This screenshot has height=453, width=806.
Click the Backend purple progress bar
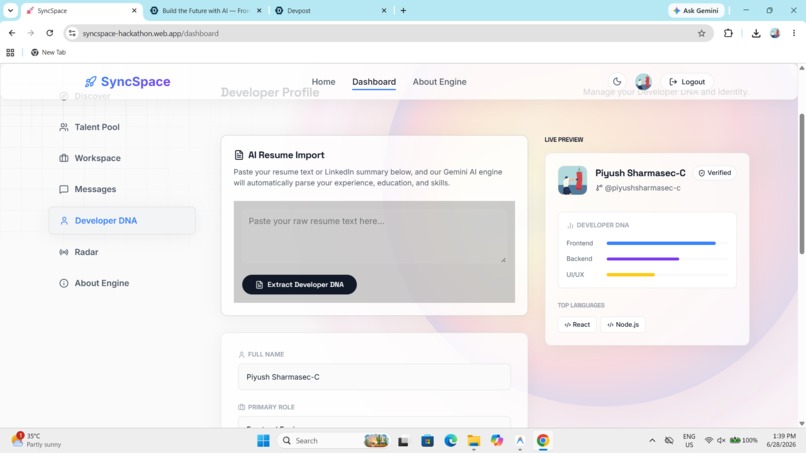click(643, 259)
